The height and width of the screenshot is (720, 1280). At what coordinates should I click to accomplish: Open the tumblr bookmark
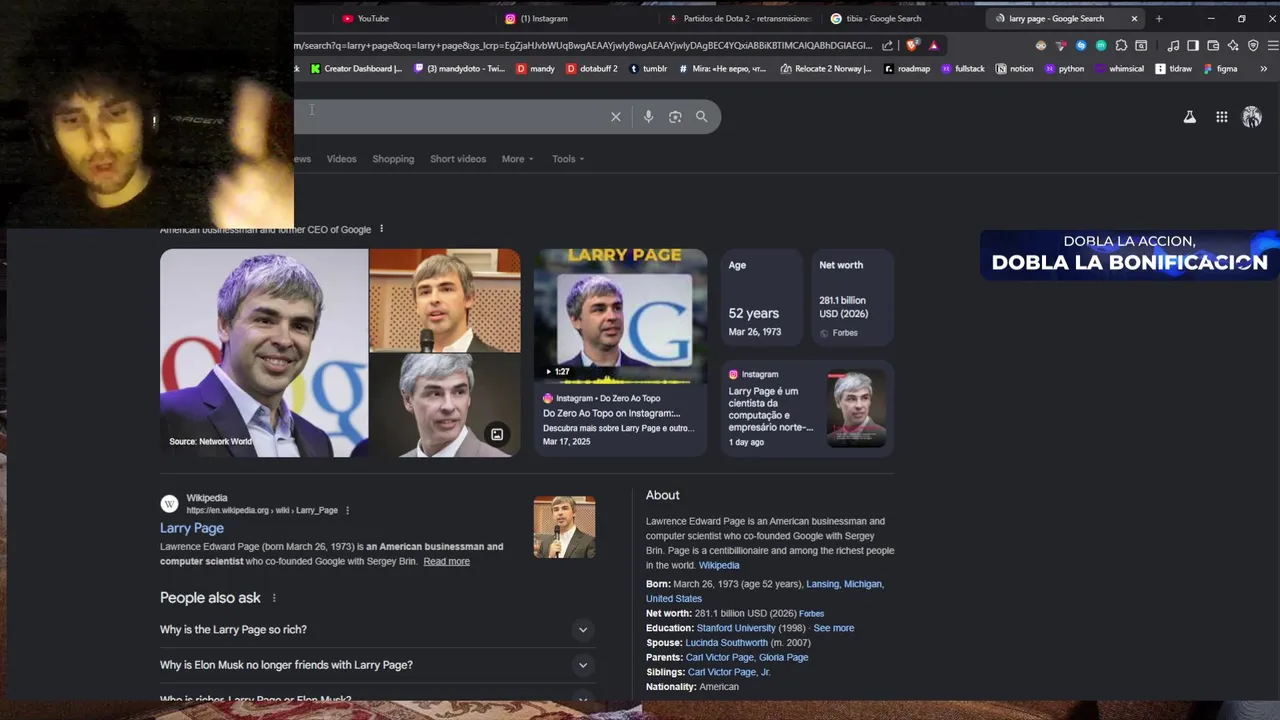coord(647,69)
